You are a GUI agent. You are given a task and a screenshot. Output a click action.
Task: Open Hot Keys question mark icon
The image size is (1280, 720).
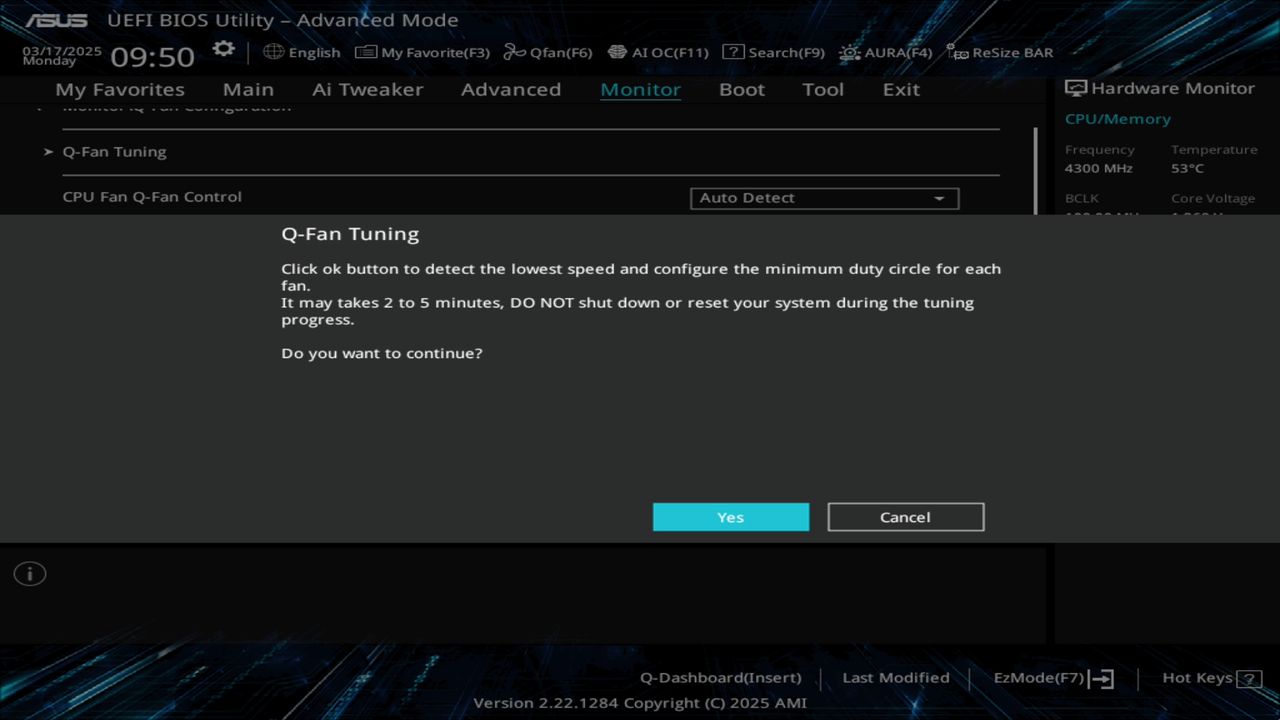pyautogui.click(x=1249, y=679)
